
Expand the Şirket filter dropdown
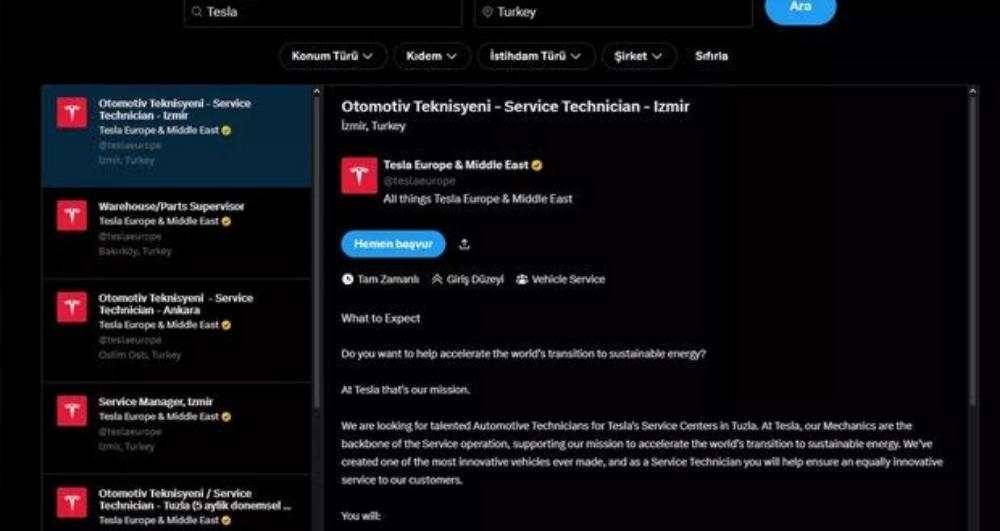pos(638,56)
